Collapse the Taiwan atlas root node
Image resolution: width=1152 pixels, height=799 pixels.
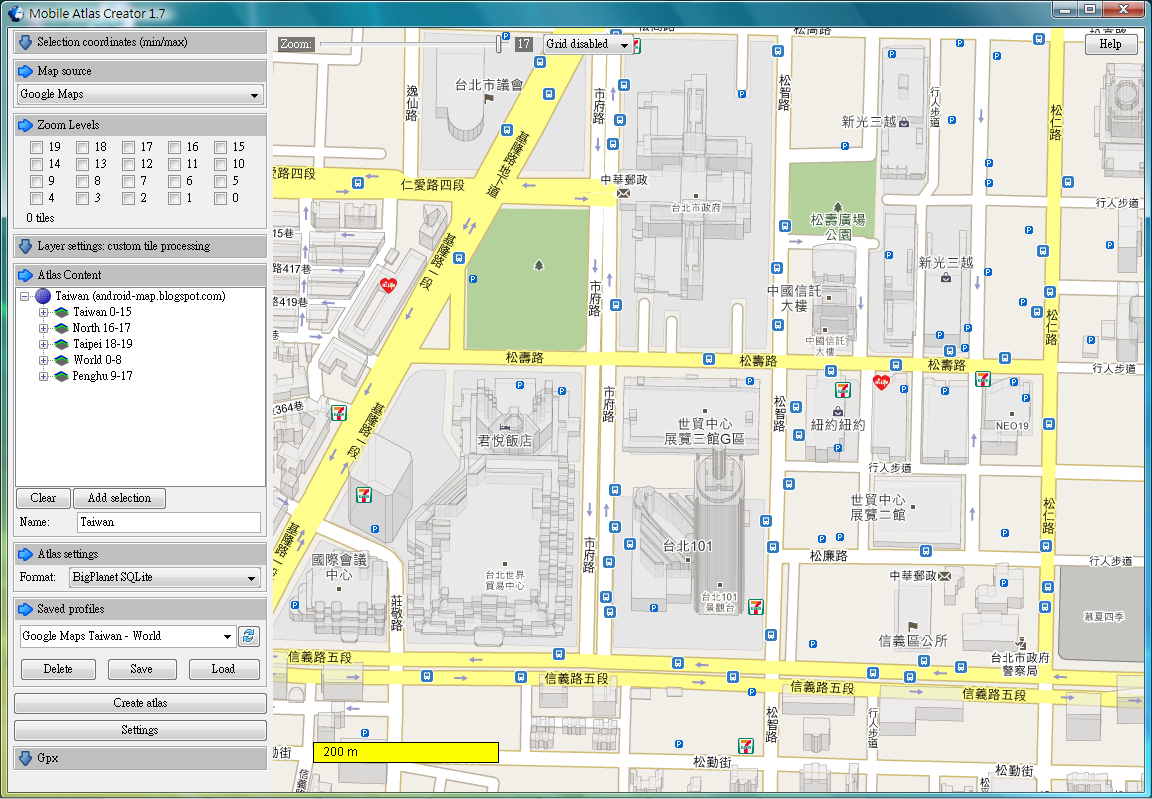[24, 297]
